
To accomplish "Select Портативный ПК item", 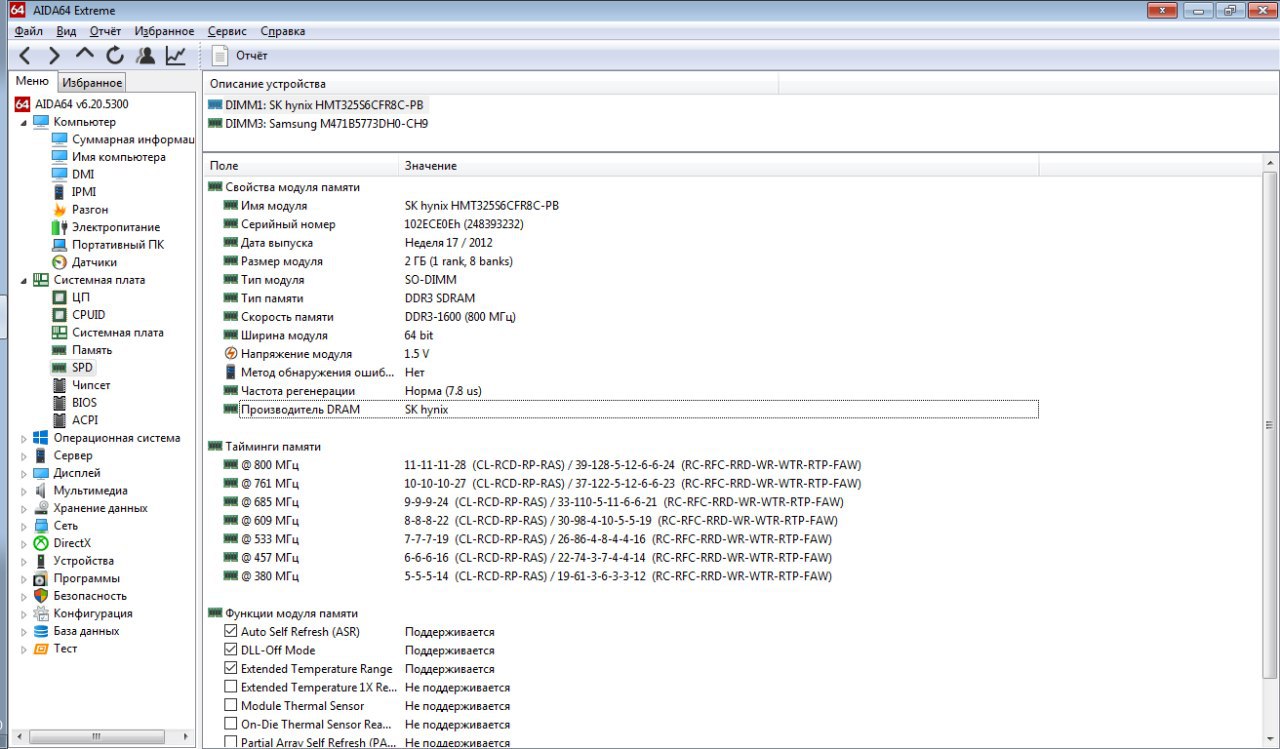I will tap(108, 244).
